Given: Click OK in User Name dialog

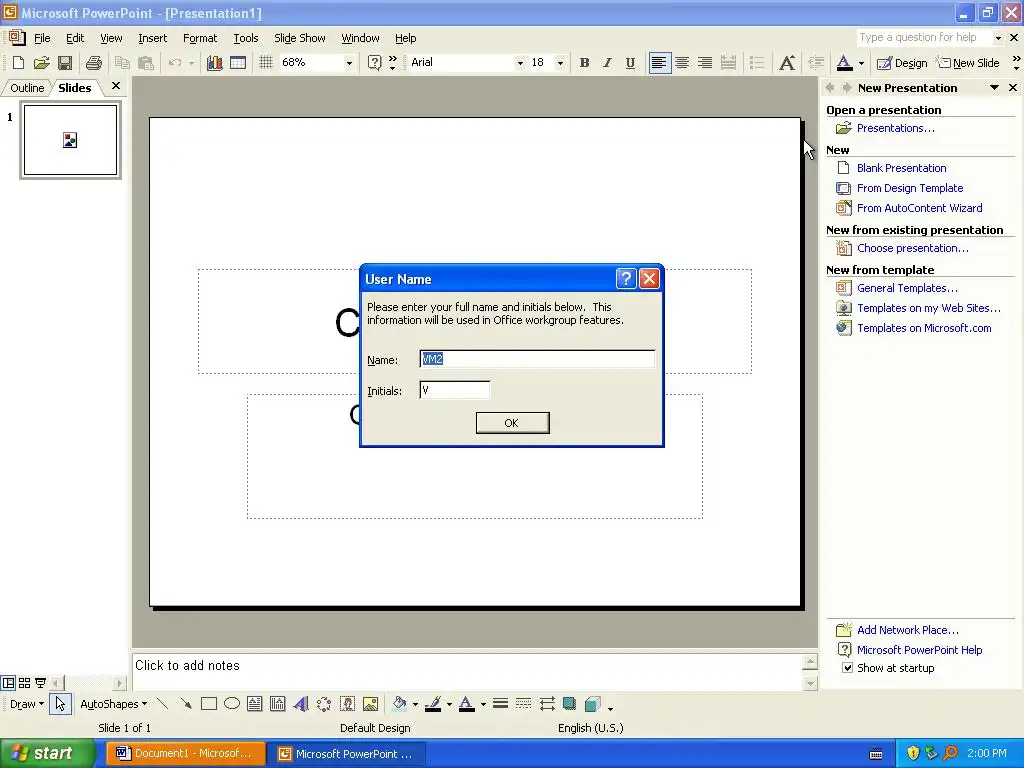Looking at the screenshot, I should click(x=512, y=423).
